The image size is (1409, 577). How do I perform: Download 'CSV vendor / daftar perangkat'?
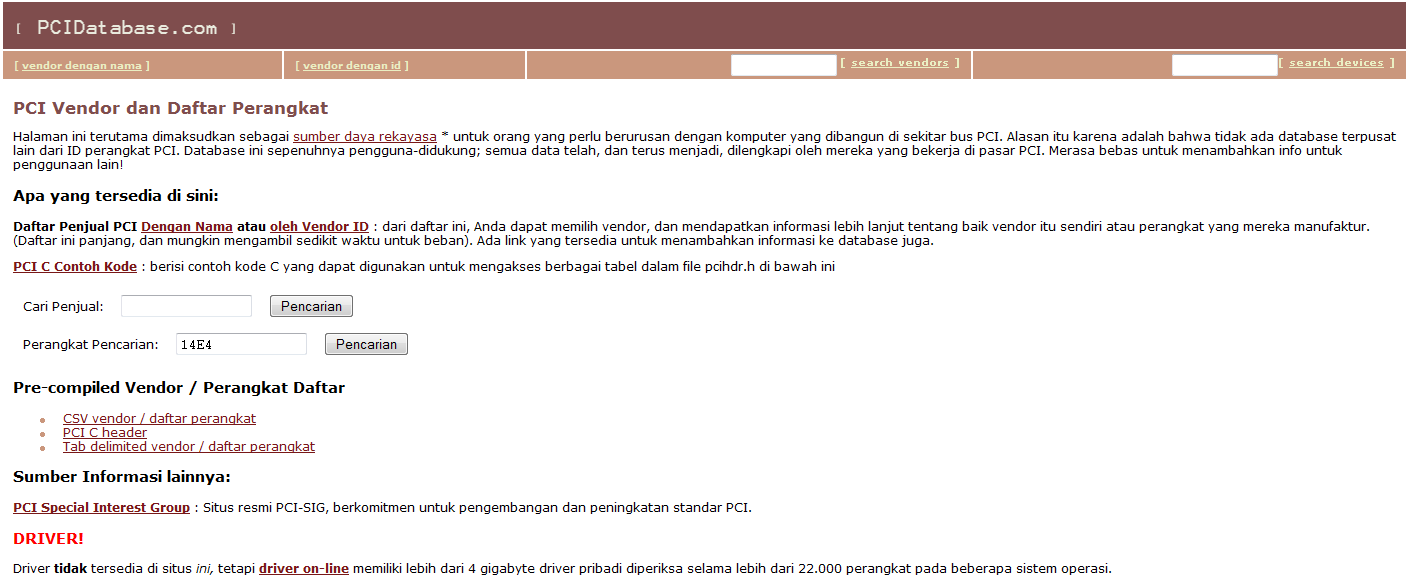pos(159,419)
